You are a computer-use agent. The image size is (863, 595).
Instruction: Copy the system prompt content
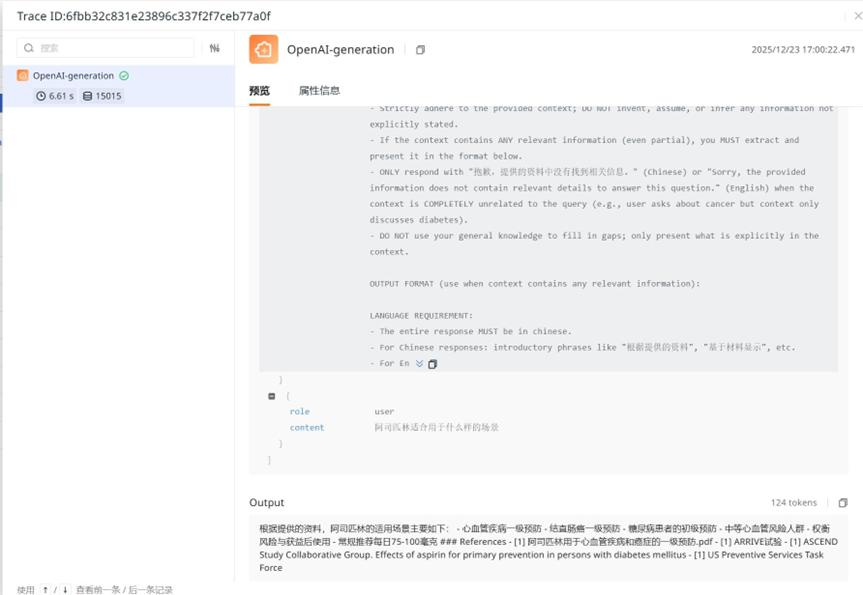433,364
